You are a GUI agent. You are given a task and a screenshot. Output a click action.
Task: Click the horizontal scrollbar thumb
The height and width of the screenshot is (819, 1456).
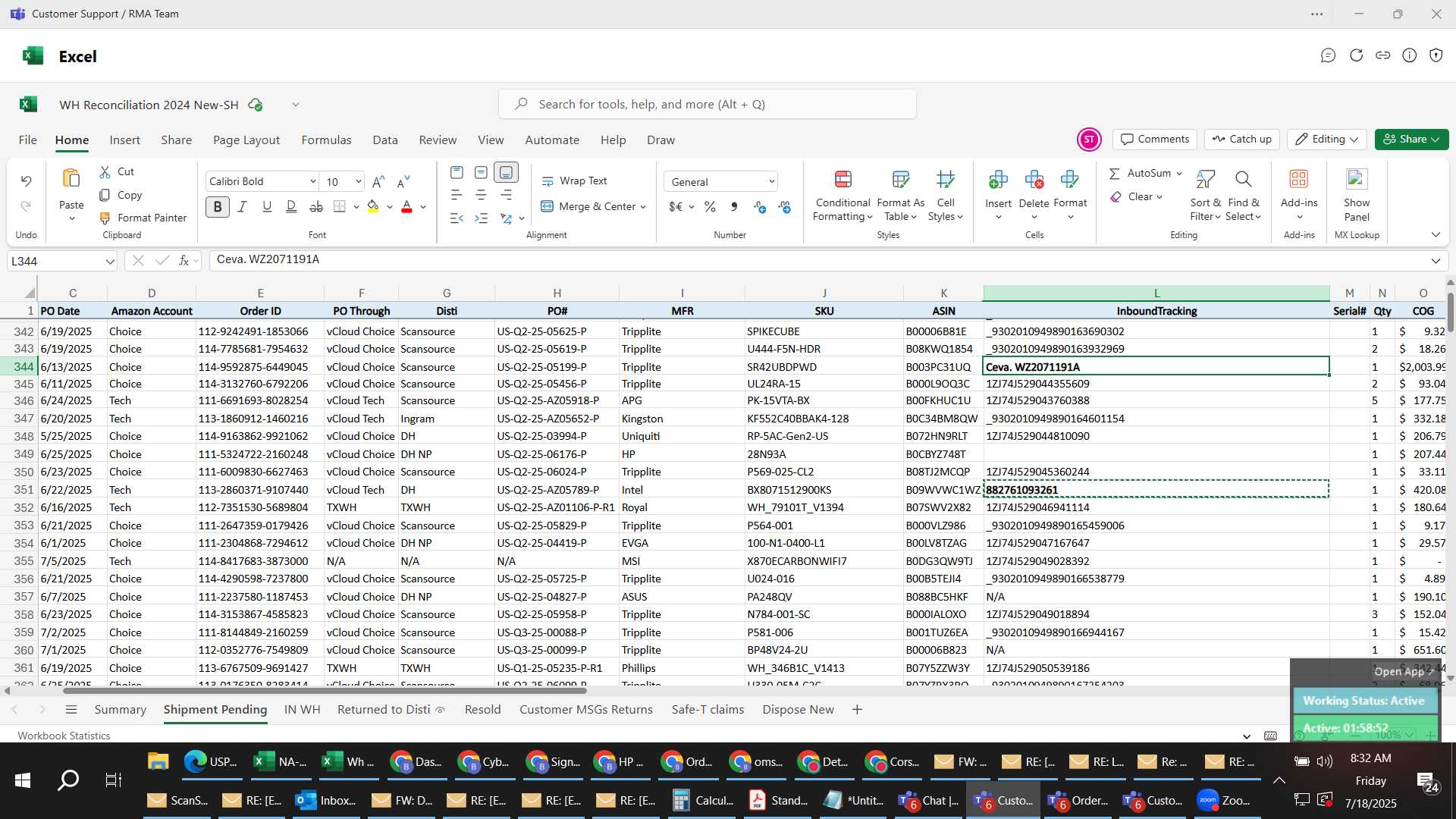click(x=325, y=691)
